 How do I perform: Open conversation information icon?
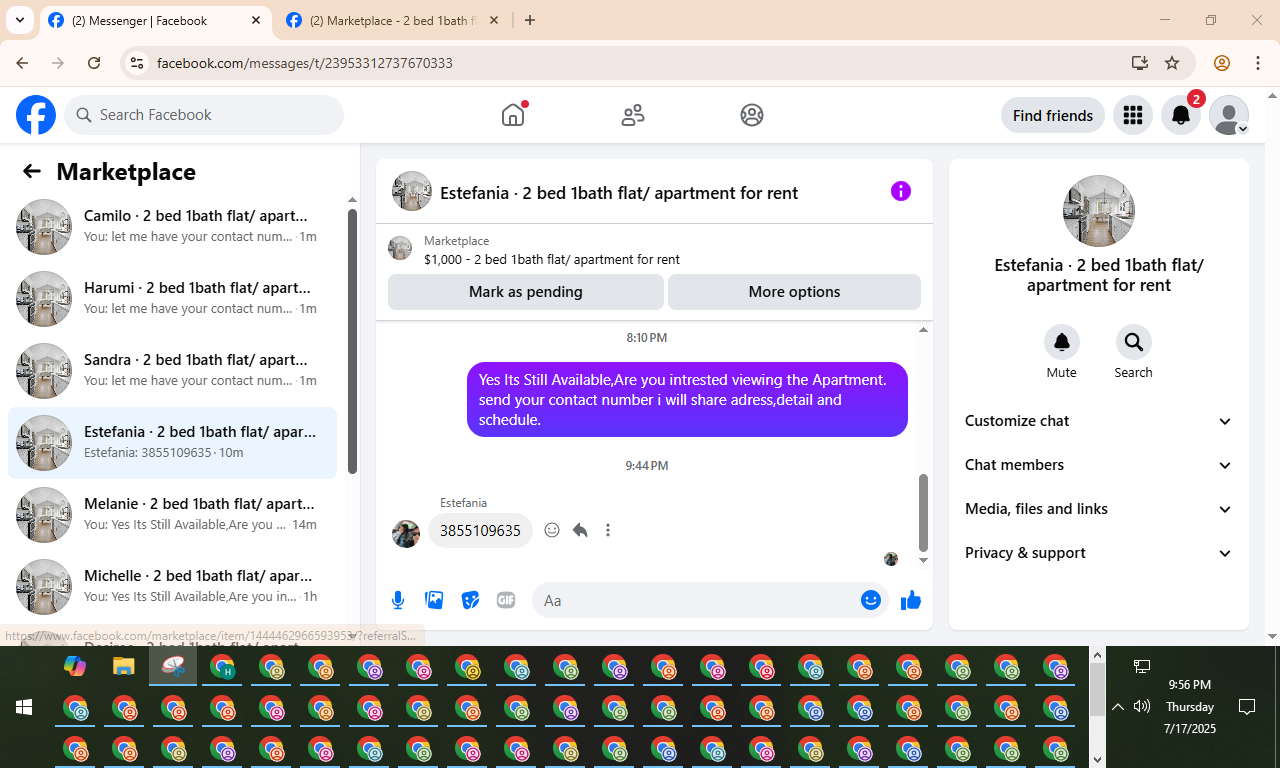[901, 191]
